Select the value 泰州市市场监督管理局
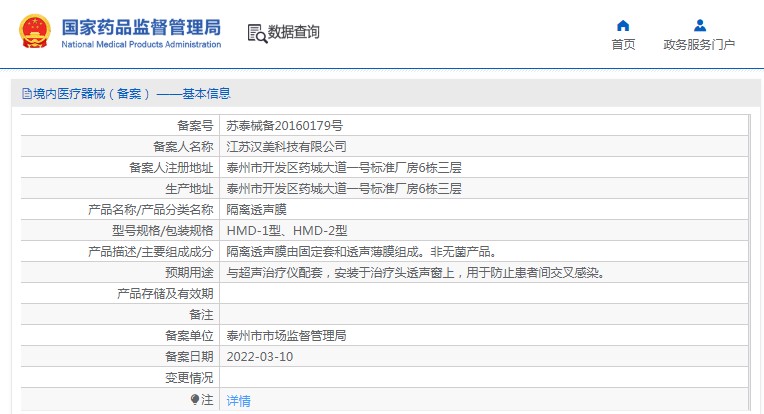 pyautogui.click(x=286, y=336)
